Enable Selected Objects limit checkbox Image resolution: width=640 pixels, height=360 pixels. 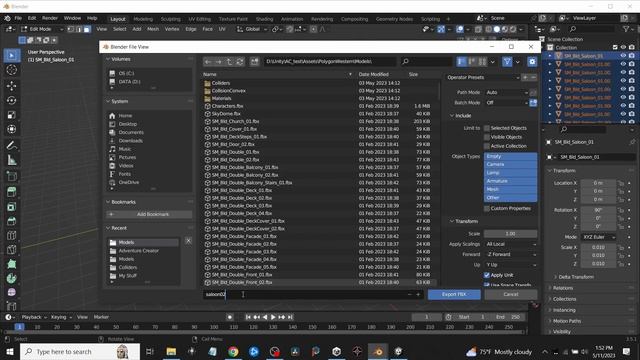pyautogui.click(x=487, y=128)
